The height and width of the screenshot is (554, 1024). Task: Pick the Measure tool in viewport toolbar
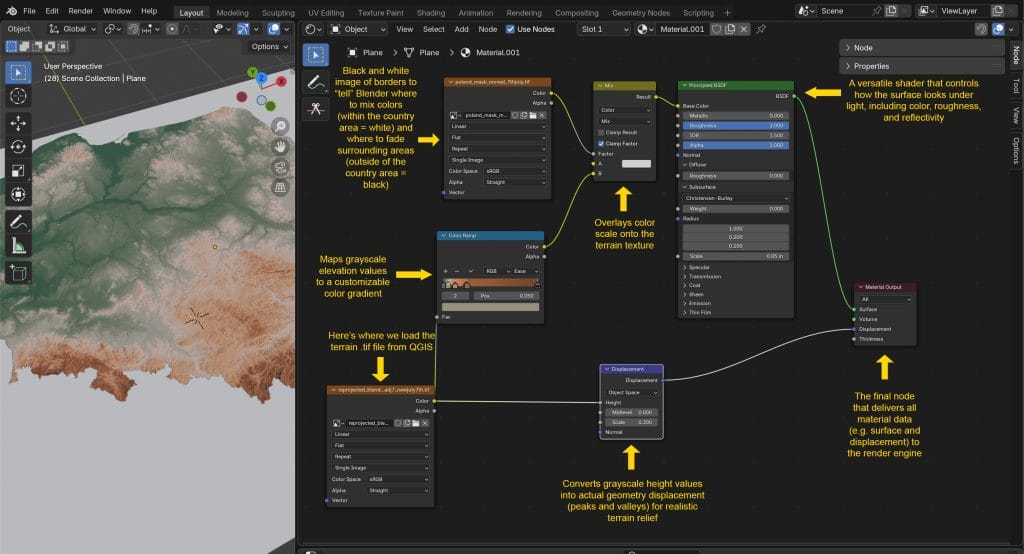point(18,245)
